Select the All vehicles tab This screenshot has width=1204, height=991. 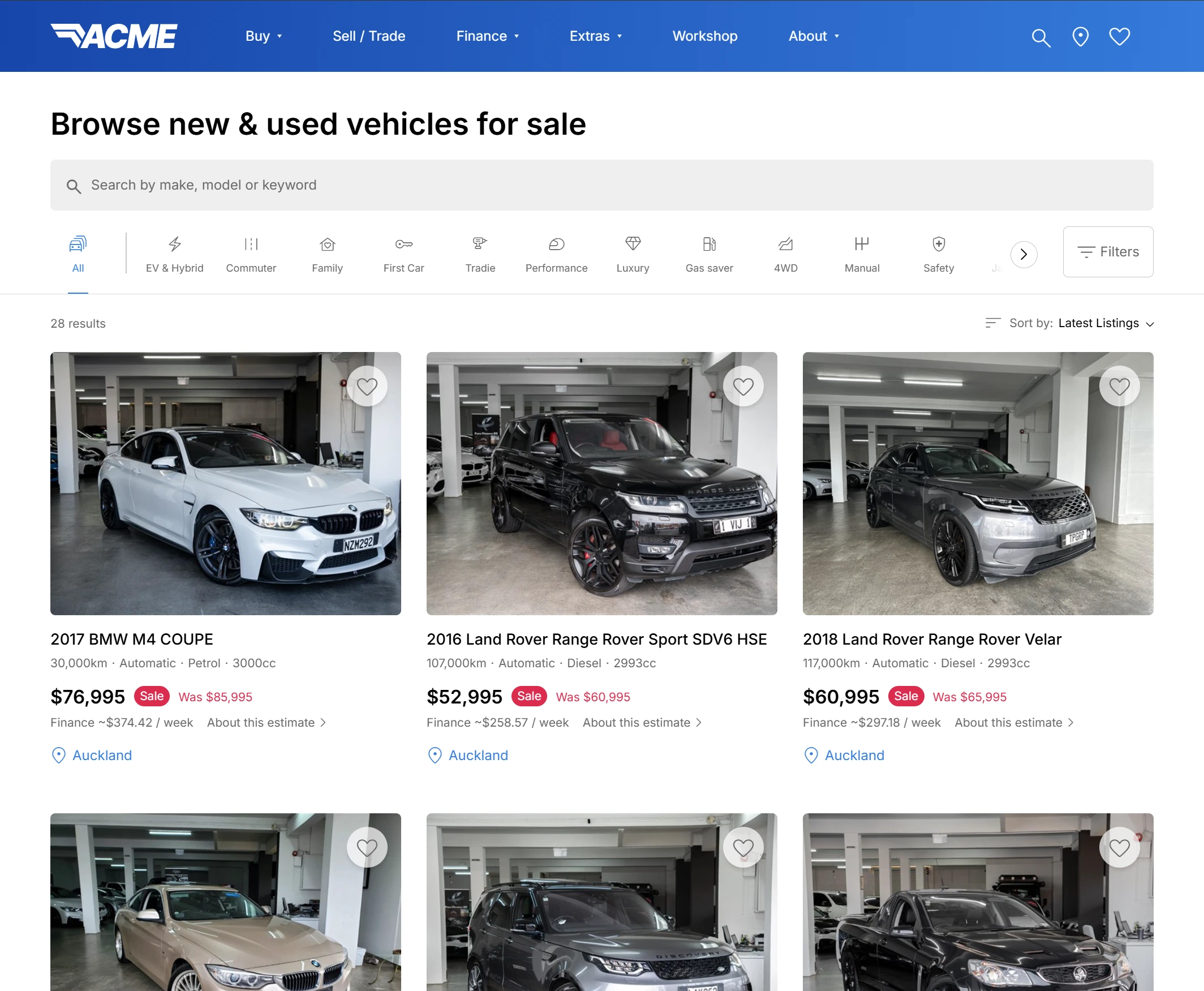[78, 253]
